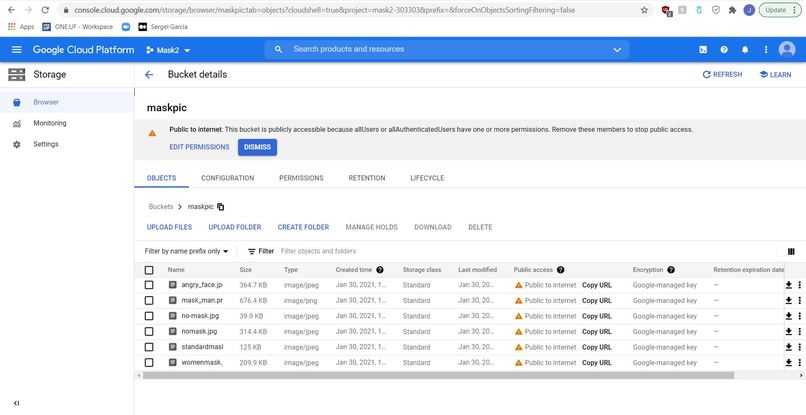Copy URL for nomask.jpg file
806x415 pixels.
coord(597,332)
